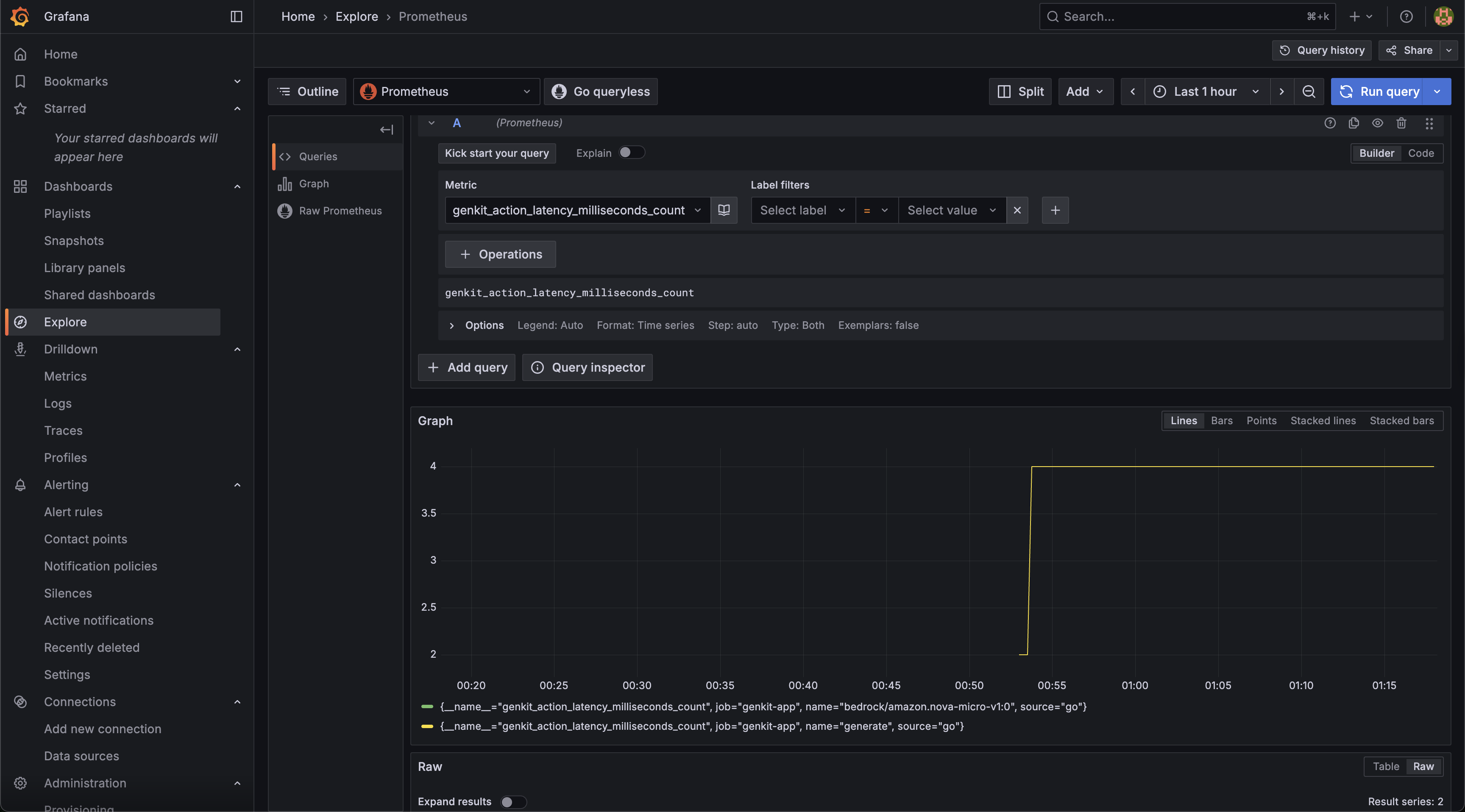This screenshot has height=812, width=1465.
Task: Select Stacked bars graph style
Action: pyautogui.click(x=1401, y=421)
